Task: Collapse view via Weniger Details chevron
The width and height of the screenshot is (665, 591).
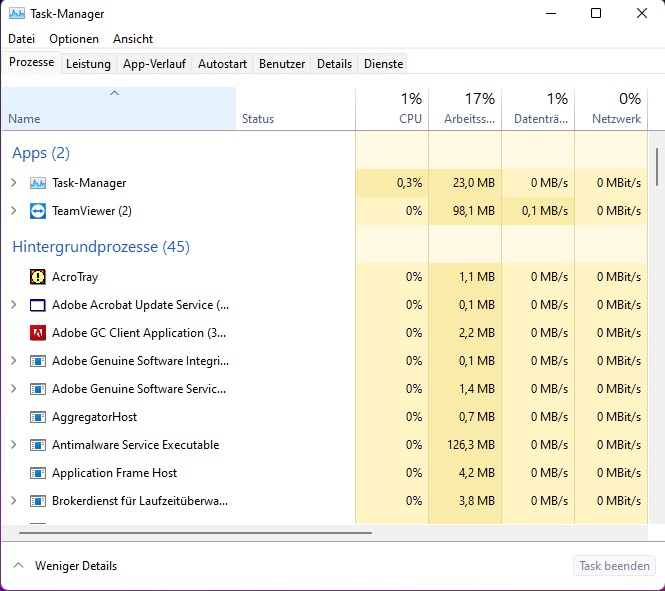Action: click(18, 565)
